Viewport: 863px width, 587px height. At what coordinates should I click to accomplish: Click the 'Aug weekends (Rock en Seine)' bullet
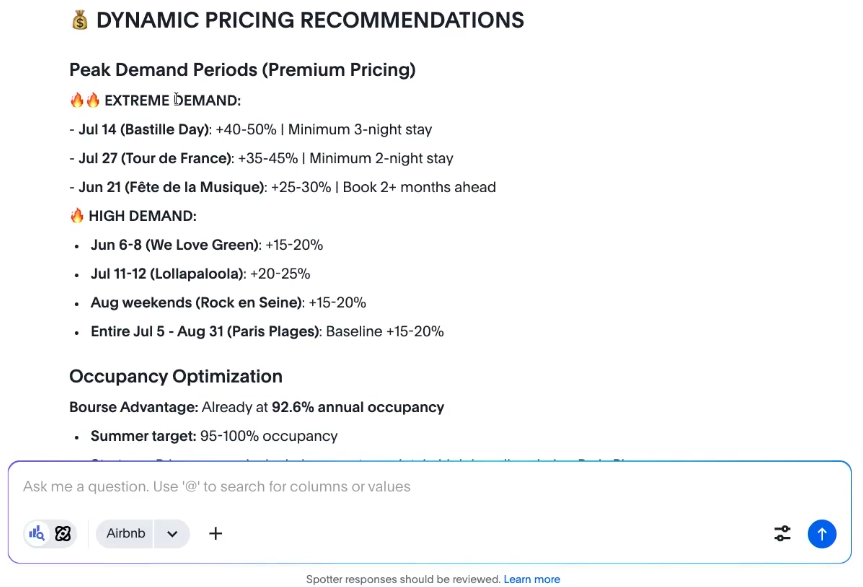tap(196, 303)
